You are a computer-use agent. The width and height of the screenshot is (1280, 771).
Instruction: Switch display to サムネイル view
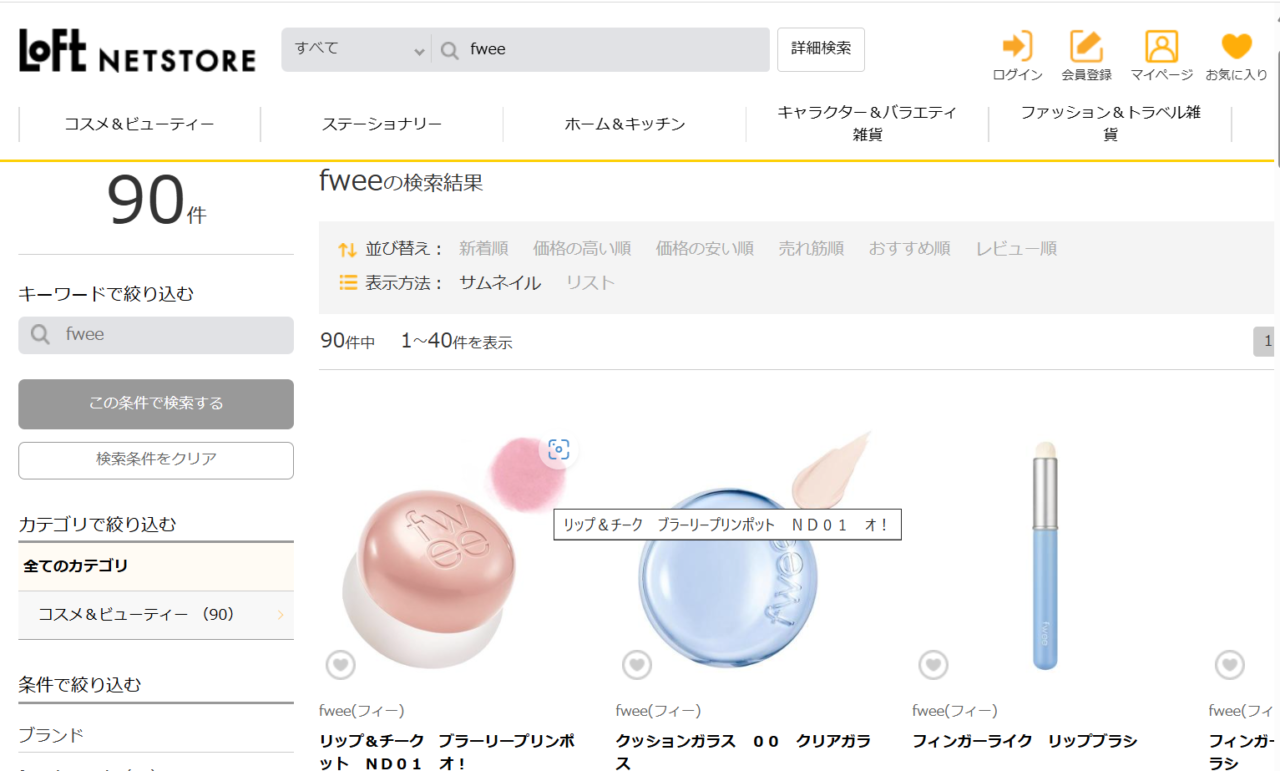pos(500,283)
